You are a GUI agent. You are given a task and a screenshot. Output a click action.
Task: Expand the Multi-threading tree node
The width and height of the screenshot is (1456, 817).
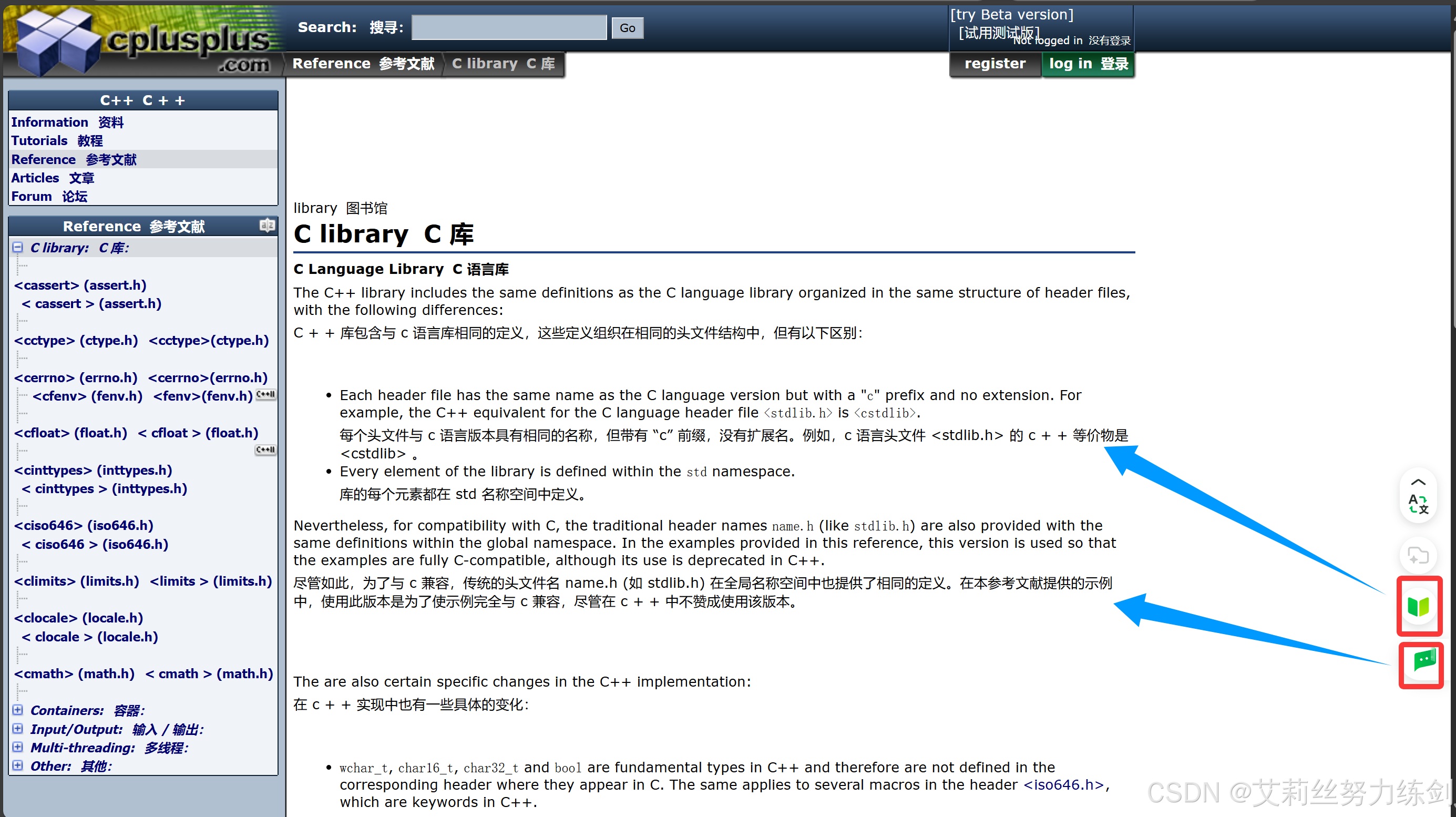(x=18, y=747)
